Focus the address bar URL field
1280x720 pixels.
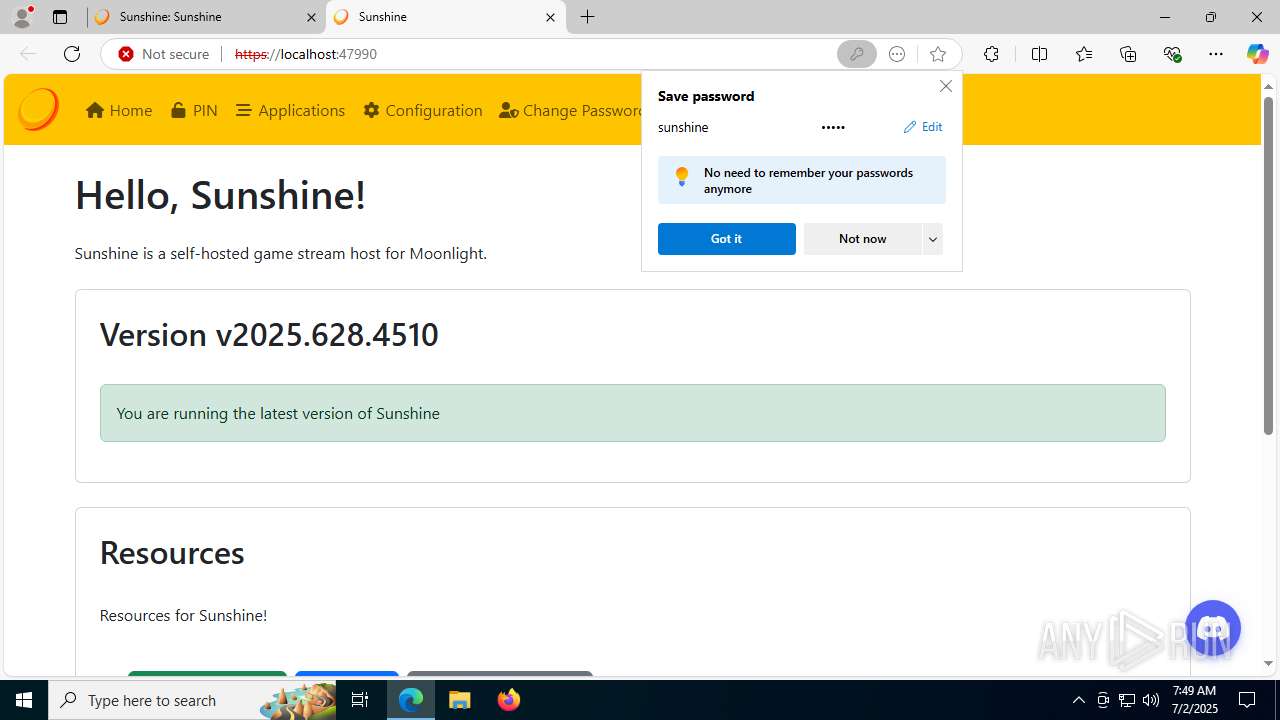tap(530, 54)
